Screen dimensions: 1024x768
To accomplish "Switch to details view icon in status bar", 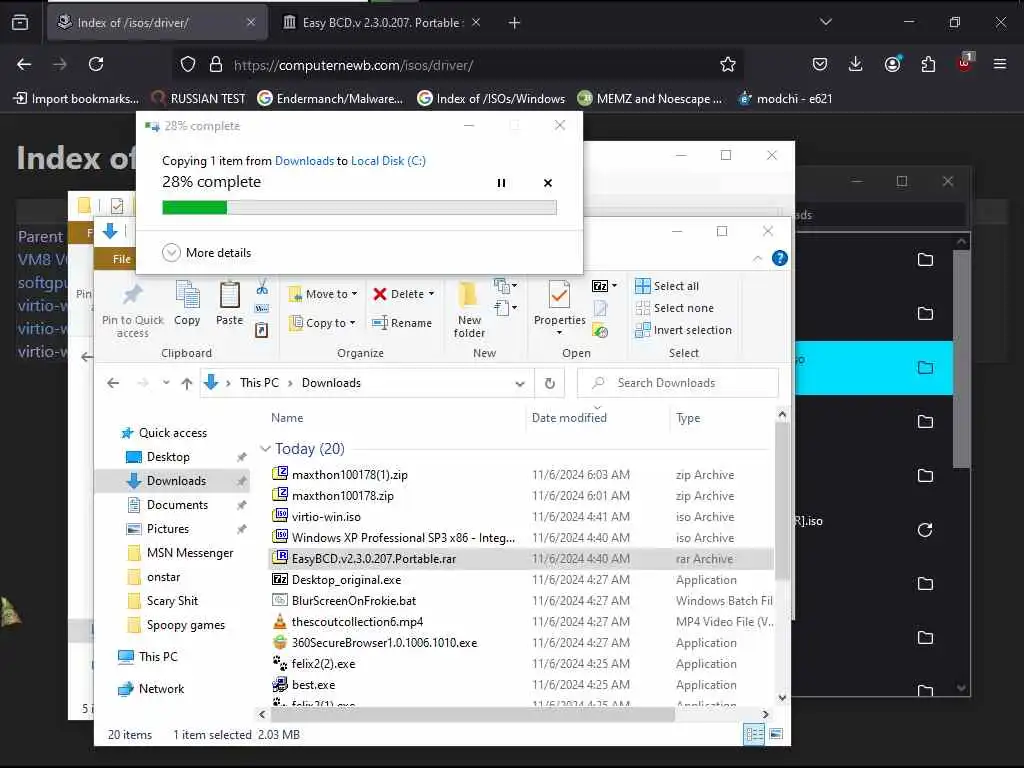I will pos(754,735).
